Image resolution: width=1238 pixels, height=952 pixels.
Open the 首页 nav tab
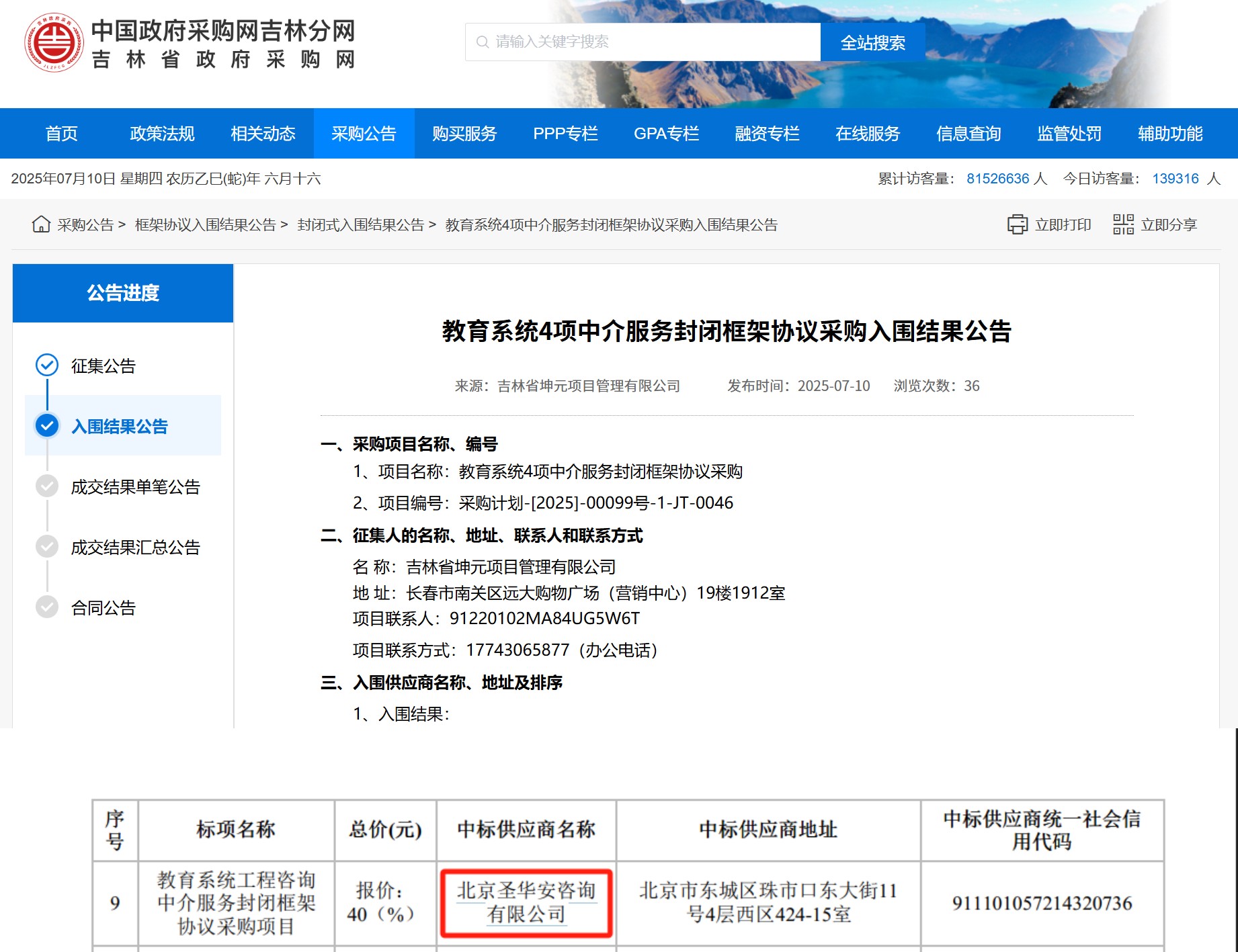click(x=61, y=134)
